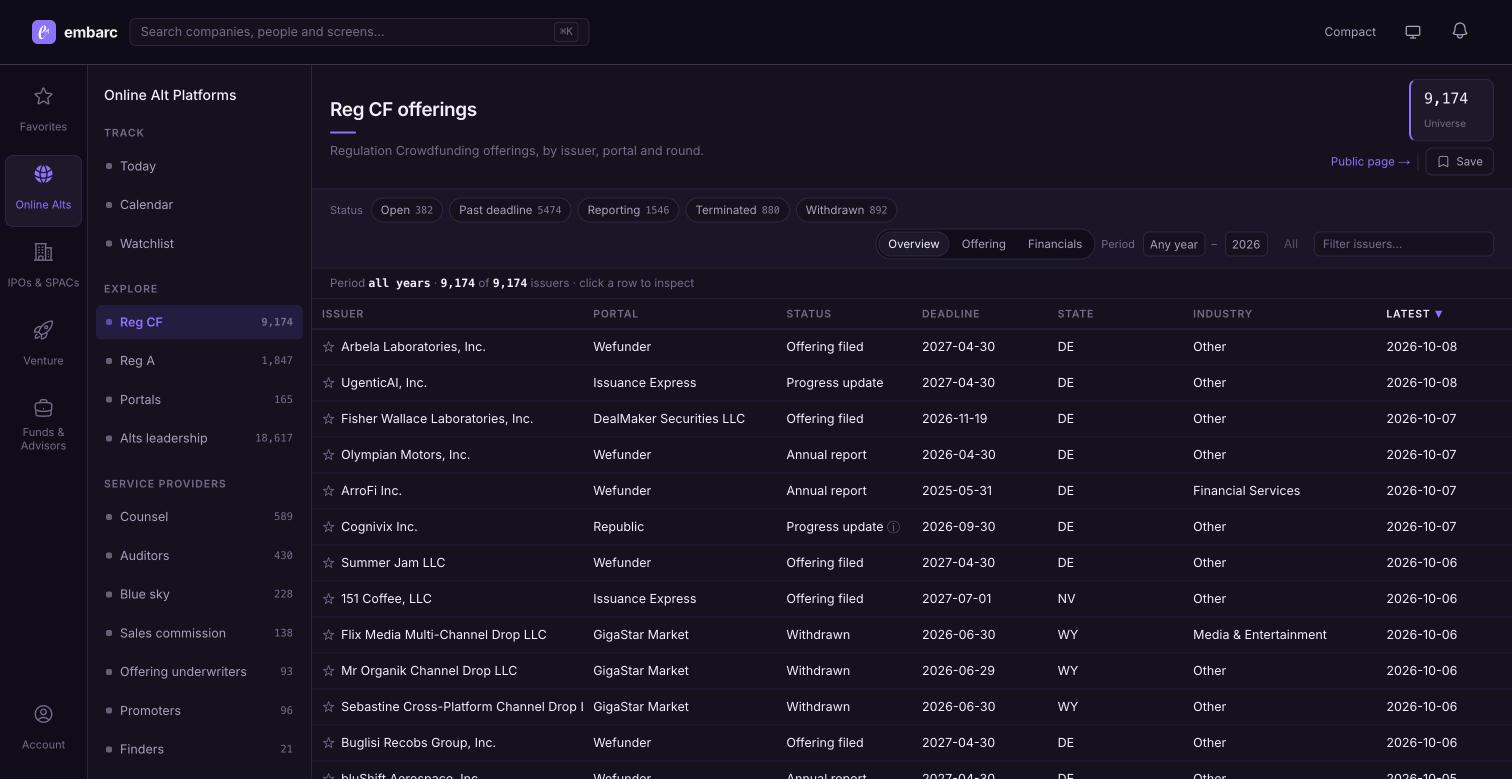Open Calendar under Track

[199, 205]
